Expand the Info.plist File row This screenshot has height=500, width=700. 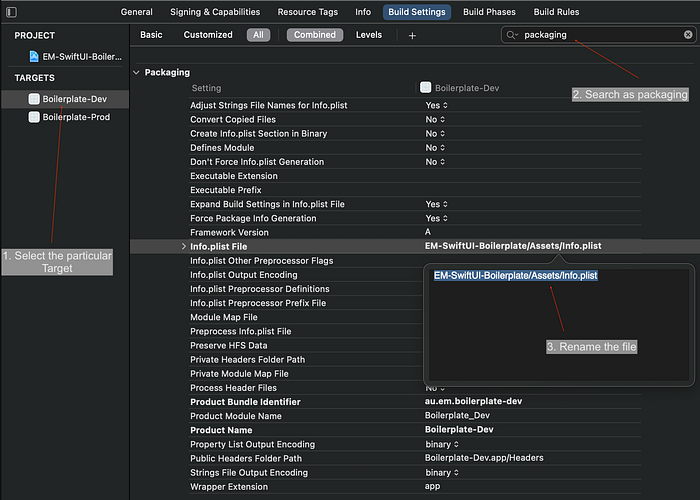tap(183, 246)
